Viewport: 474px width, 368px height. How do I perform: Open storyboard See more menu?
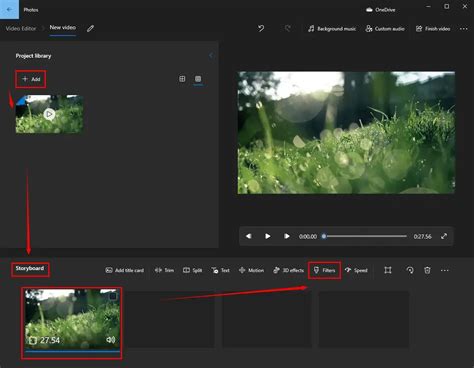(x=445, y=270)
